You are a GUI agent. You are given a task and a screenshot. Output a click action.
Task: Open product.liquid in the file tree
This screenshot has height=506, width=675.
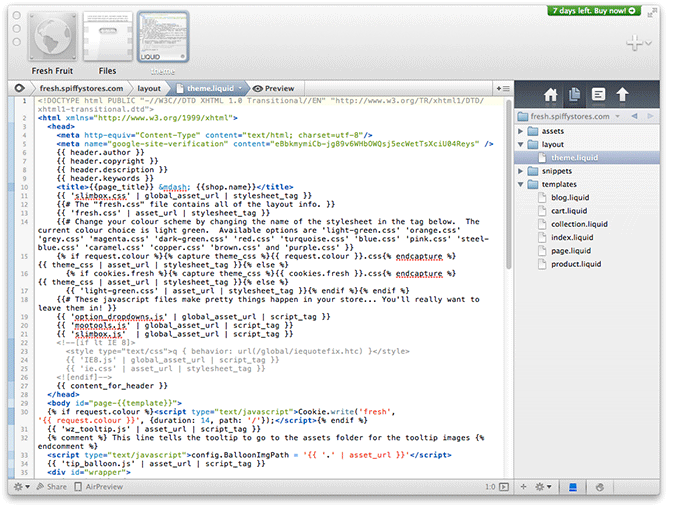pyautogui.click(x=576, y=264)
